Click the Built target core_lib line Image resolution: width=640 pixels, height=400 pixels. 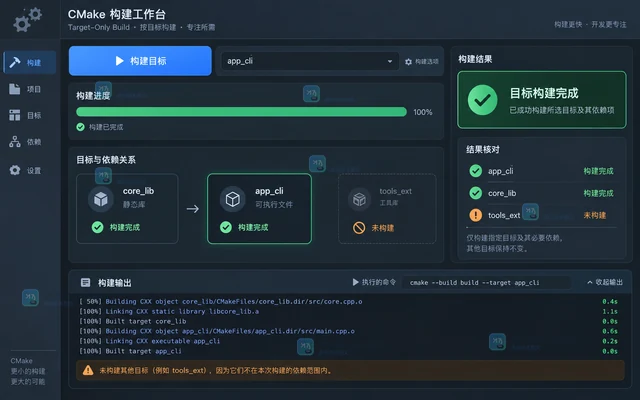pos(133,321)
